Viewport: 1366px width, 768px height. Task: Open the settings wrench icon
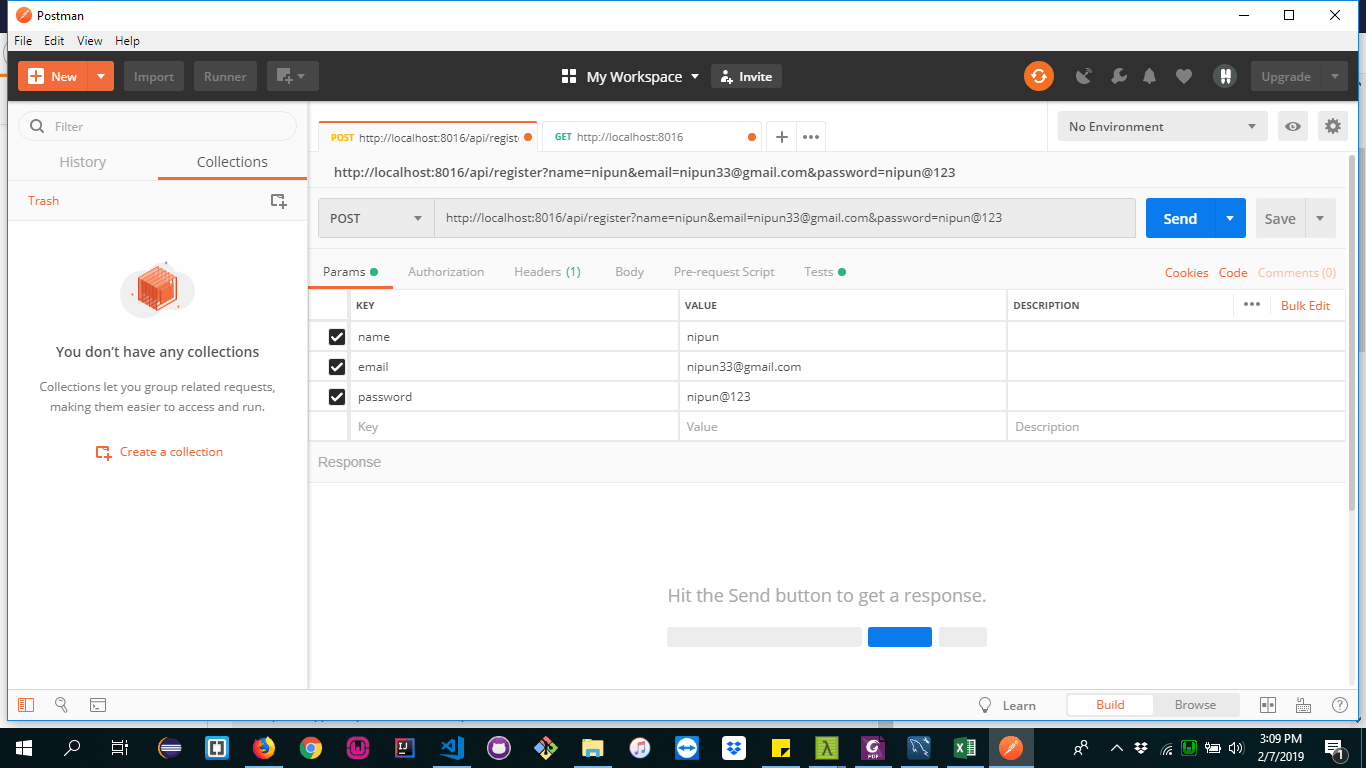[x=1119, y=76]
